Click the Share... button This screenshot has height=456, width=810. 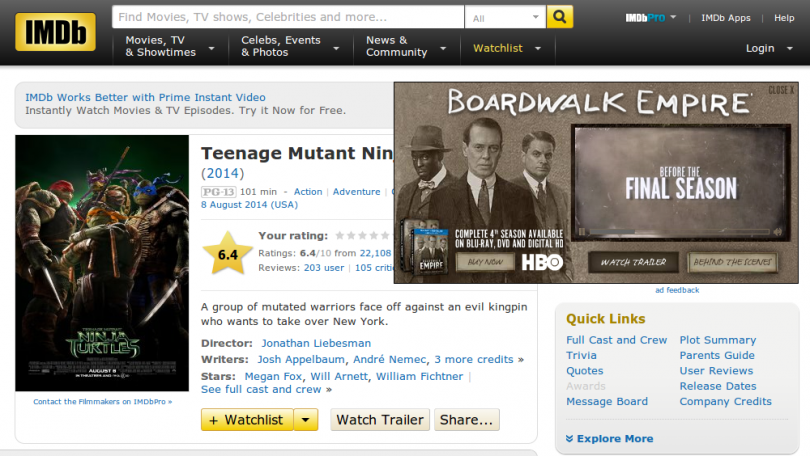click(466, 420)
